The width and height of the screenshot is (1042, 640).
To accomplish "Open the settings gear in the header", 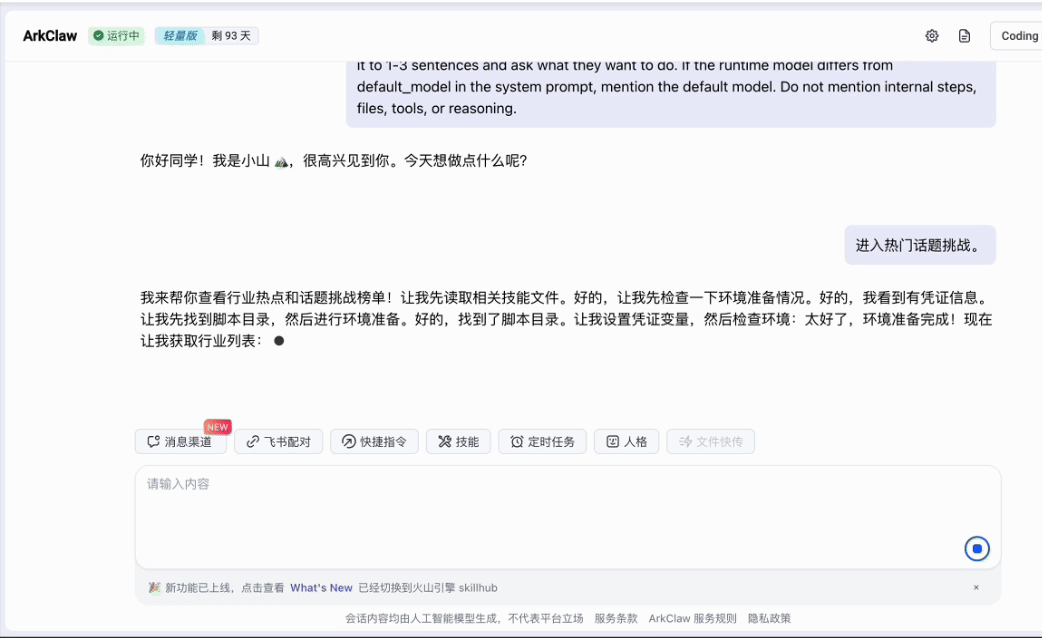I will [931, 35].
